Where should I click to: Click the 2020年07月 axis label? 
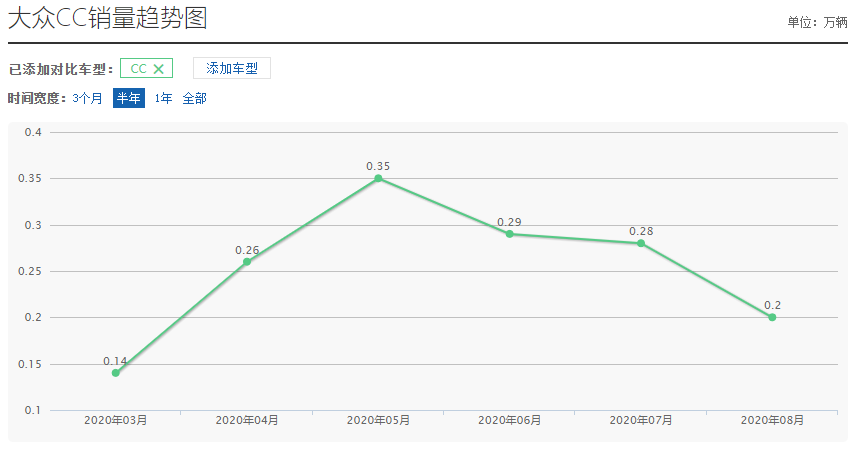click(x=641, y=420)
